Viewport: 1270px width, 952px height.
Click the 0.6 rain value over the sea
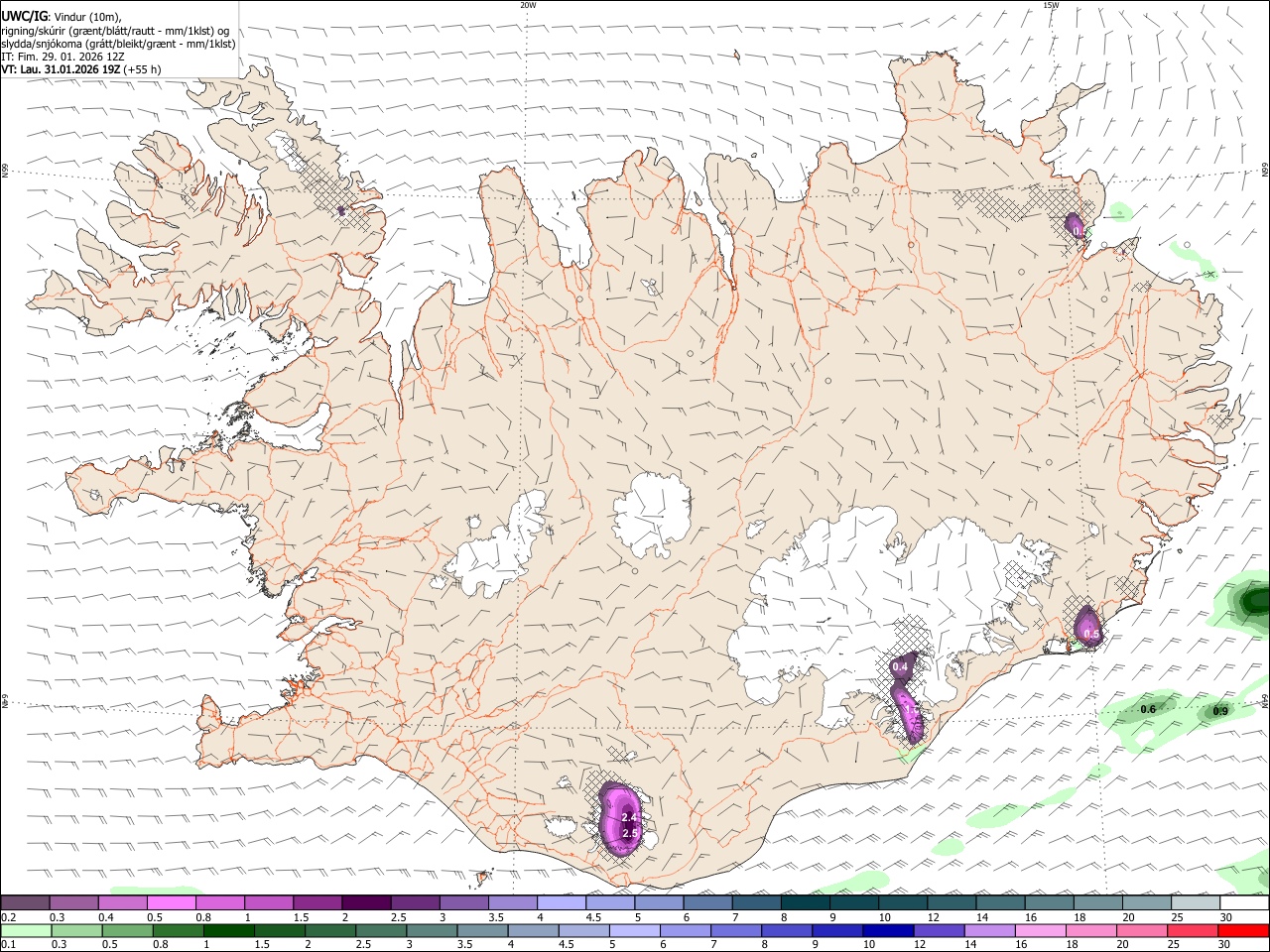pos(1148,709)
